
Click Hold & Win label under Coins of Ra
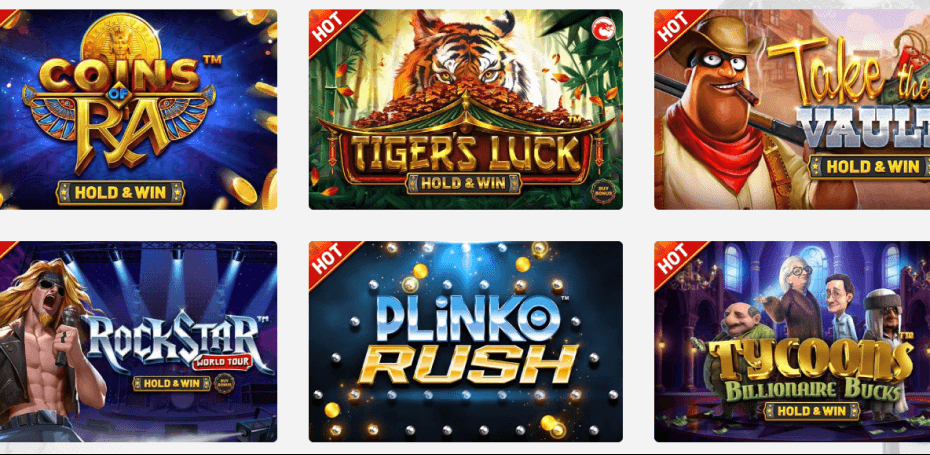121,192
